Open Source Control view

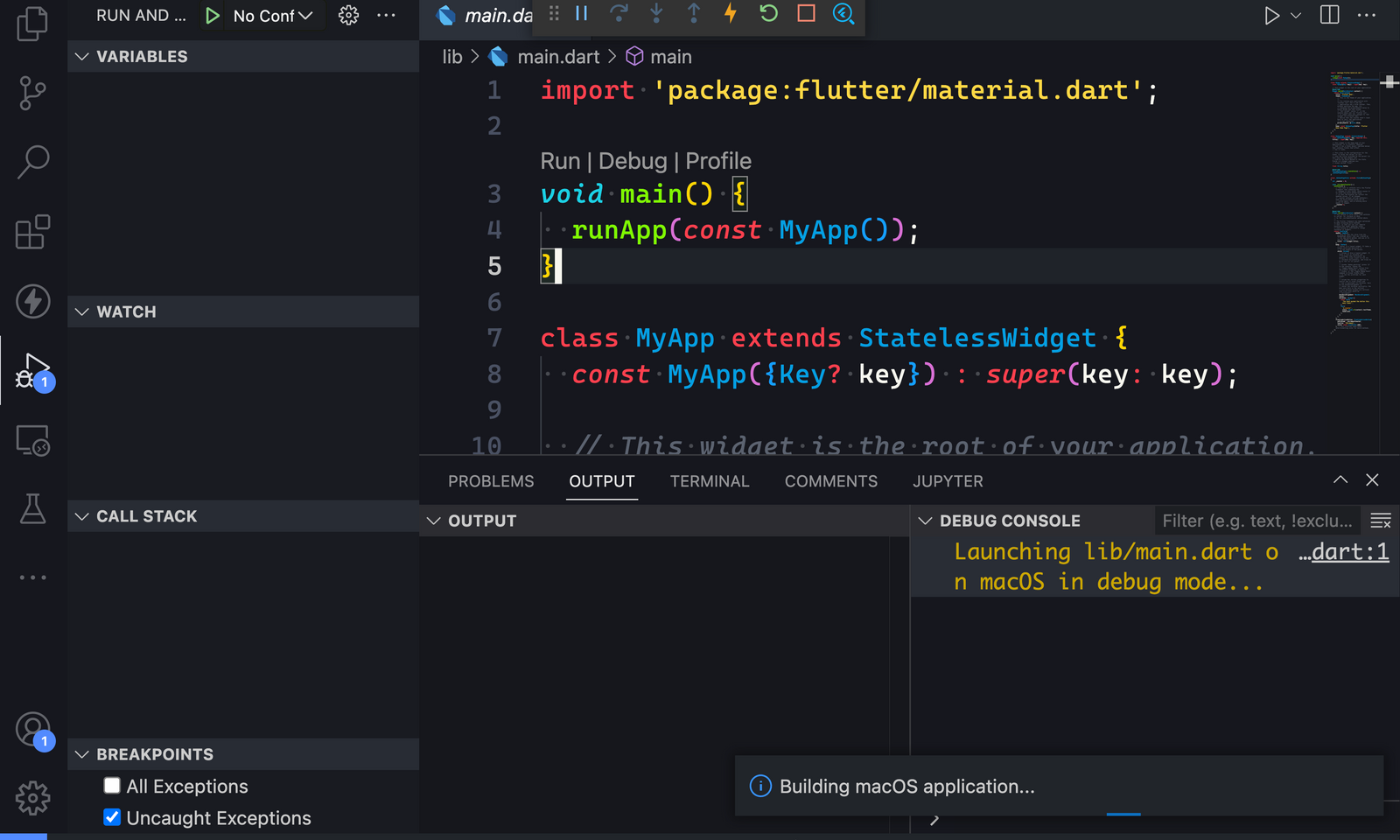click(x=32, y=93)
